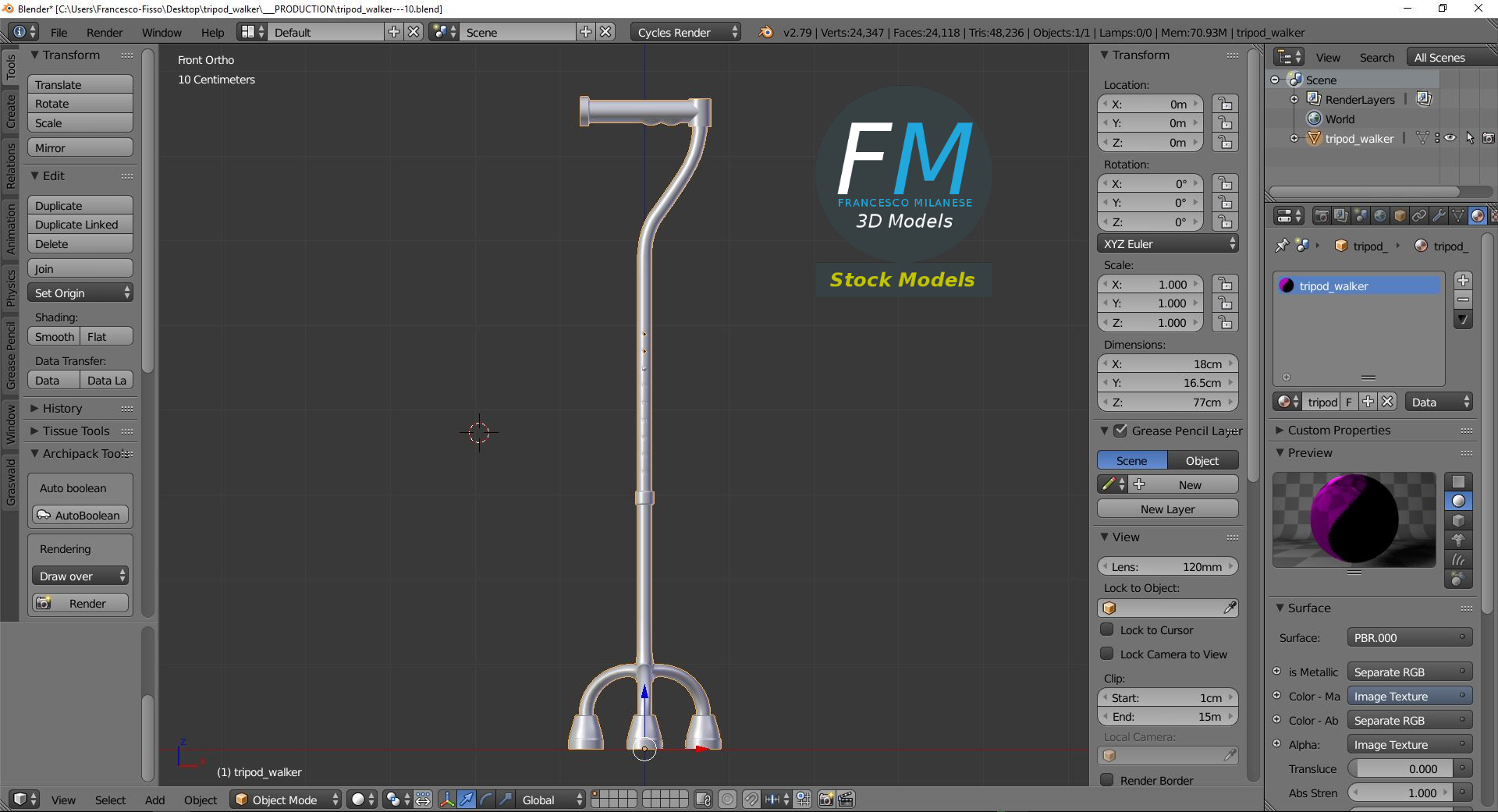Select tripod_walker in the material slot list
Screen dimensions: 1498x812
[x=1358, y=285]
